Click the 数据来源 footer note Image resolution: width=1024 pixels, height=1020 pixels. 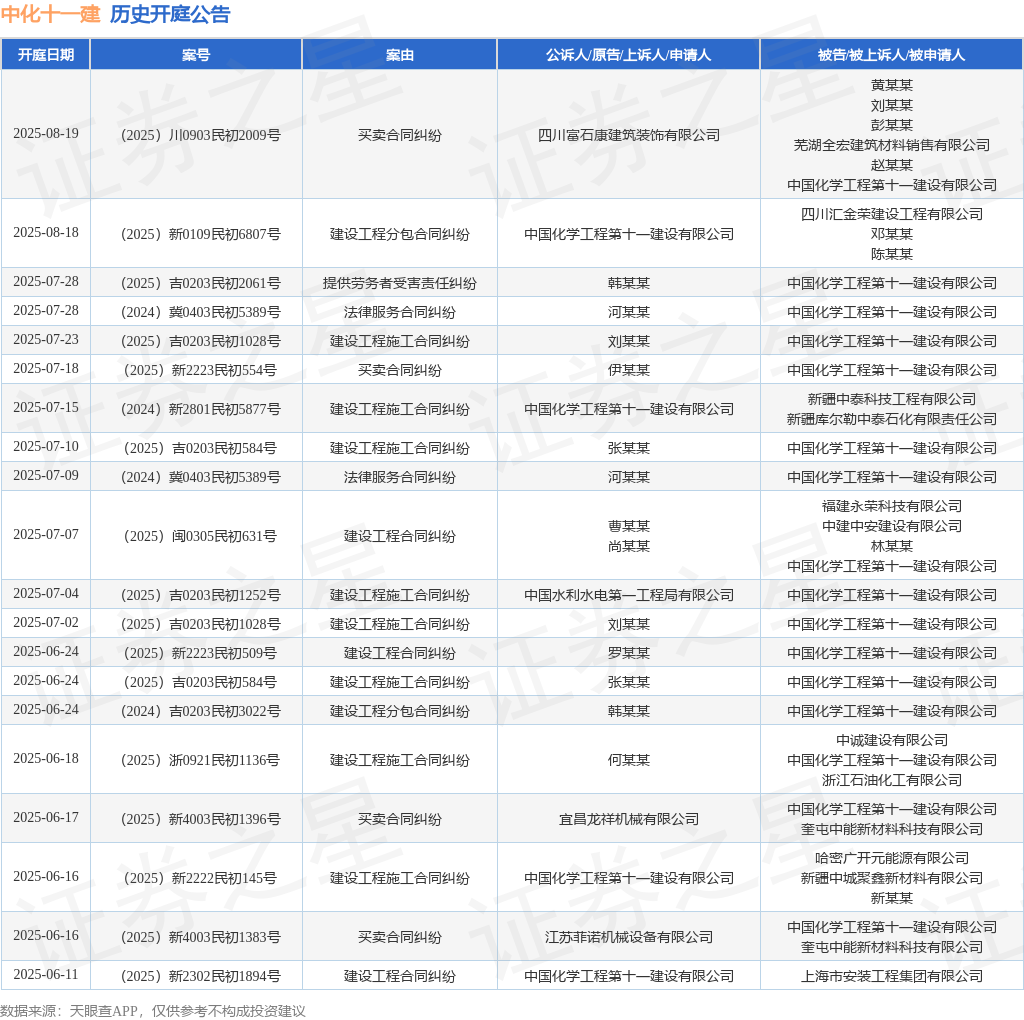click(153, 1011)
